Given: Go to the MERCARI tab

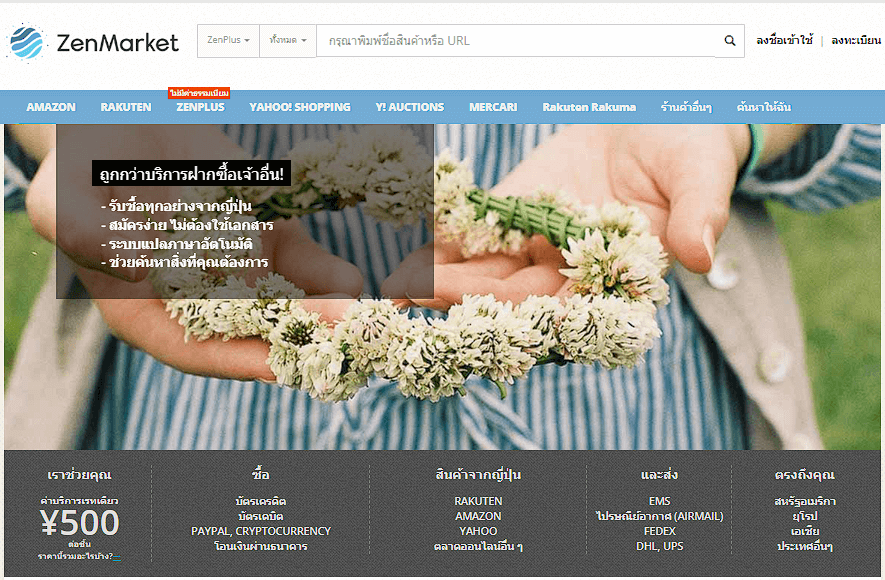Looking at the screenshot, I should coord(493,107).
